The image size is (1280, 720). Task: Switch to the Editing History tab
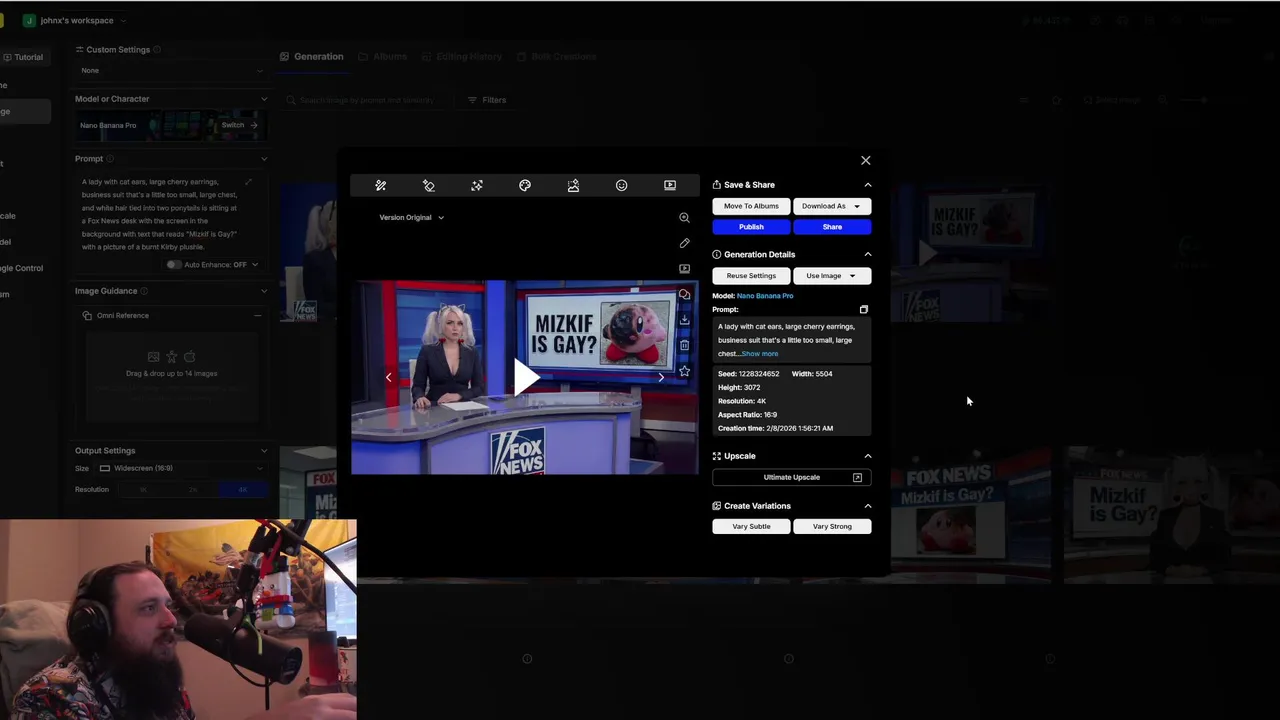click(461, 57)
